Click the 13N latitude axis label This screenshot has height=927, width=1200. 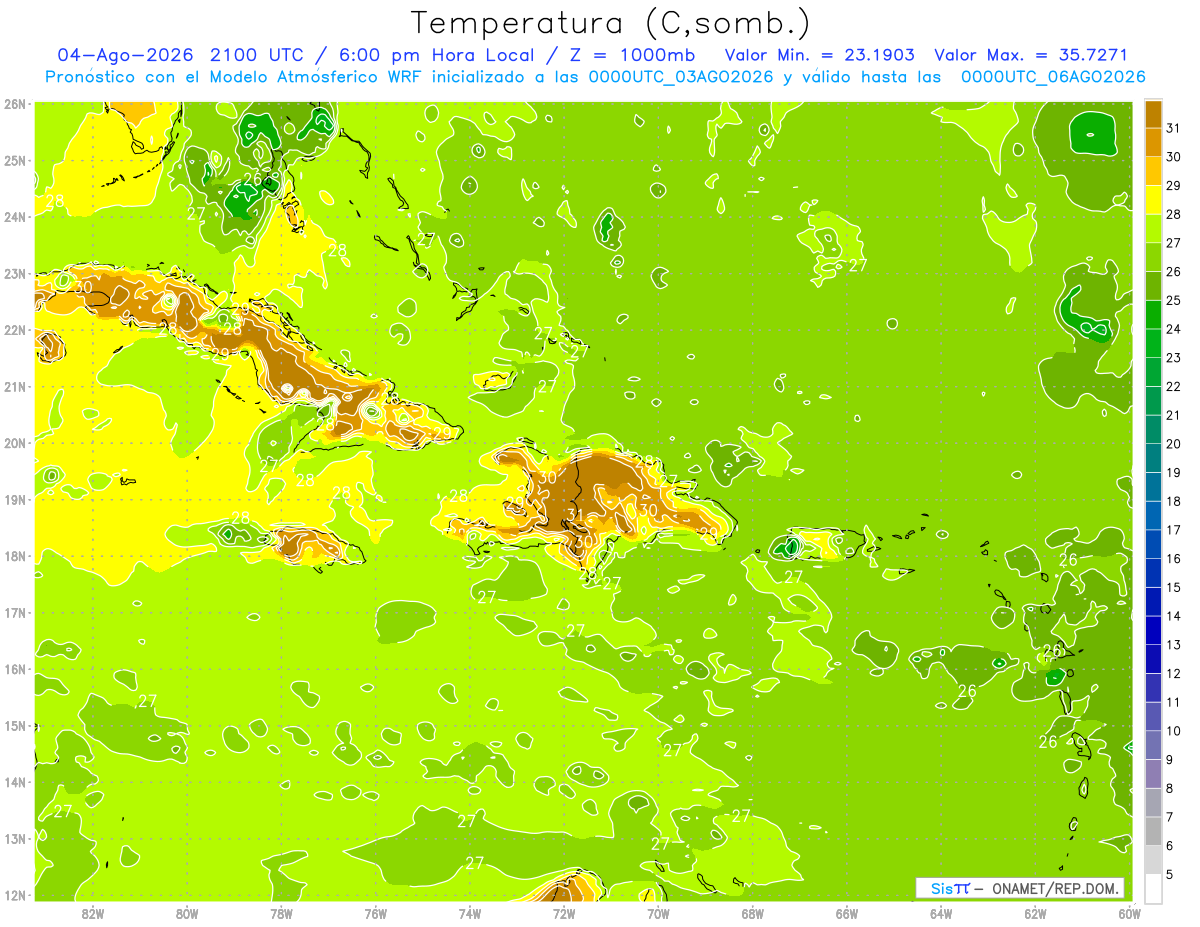[x=15, y=838]
